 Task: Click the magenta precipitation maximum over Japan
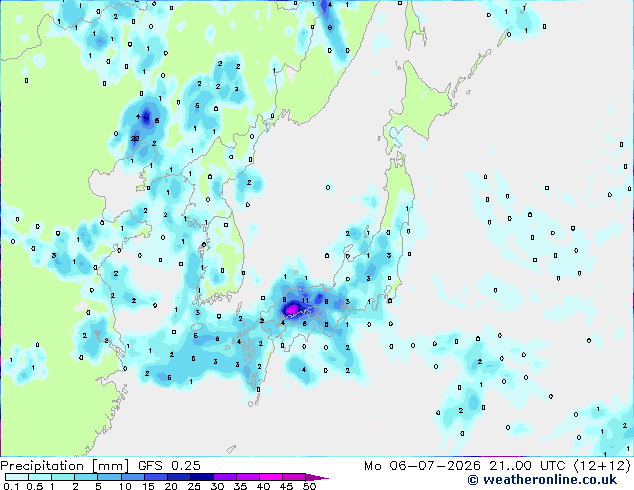click(x=292, y=310)
